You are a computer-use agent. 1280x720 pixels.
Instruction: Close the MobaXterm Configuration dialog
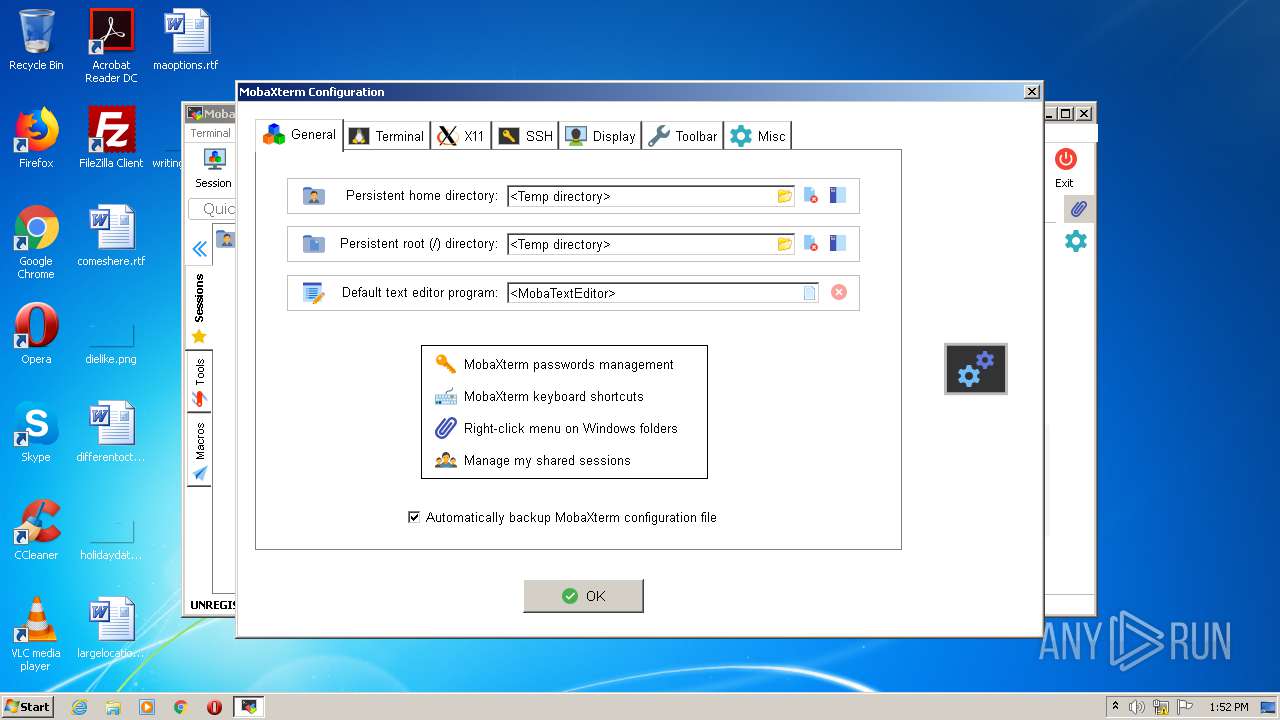1032,92
